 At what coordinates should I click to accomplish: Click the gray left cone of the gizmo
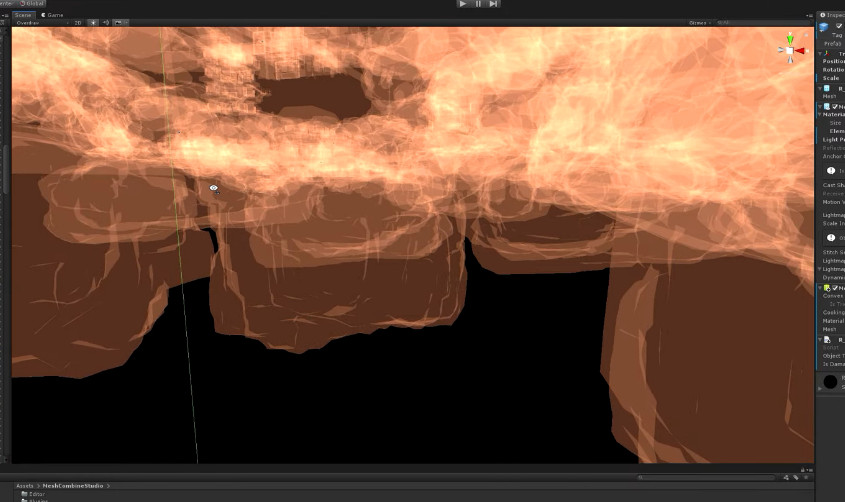[781, 50]
